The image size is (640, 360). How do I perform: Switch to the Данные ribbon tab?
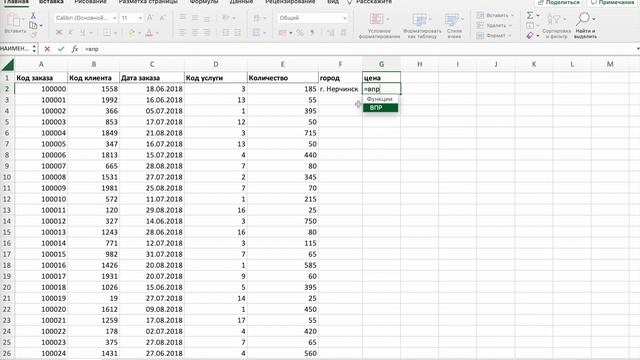pos(241,2)
